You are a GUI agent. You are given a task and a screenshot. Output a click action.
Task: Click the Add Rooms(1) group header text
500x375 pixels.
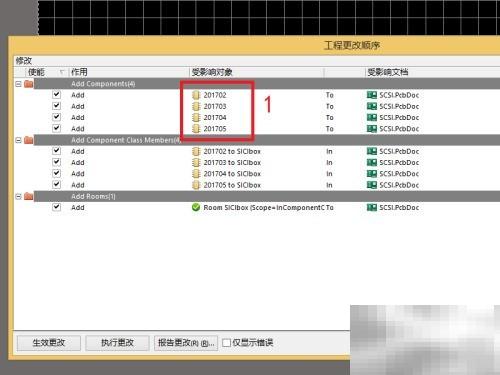coord(93,196)
